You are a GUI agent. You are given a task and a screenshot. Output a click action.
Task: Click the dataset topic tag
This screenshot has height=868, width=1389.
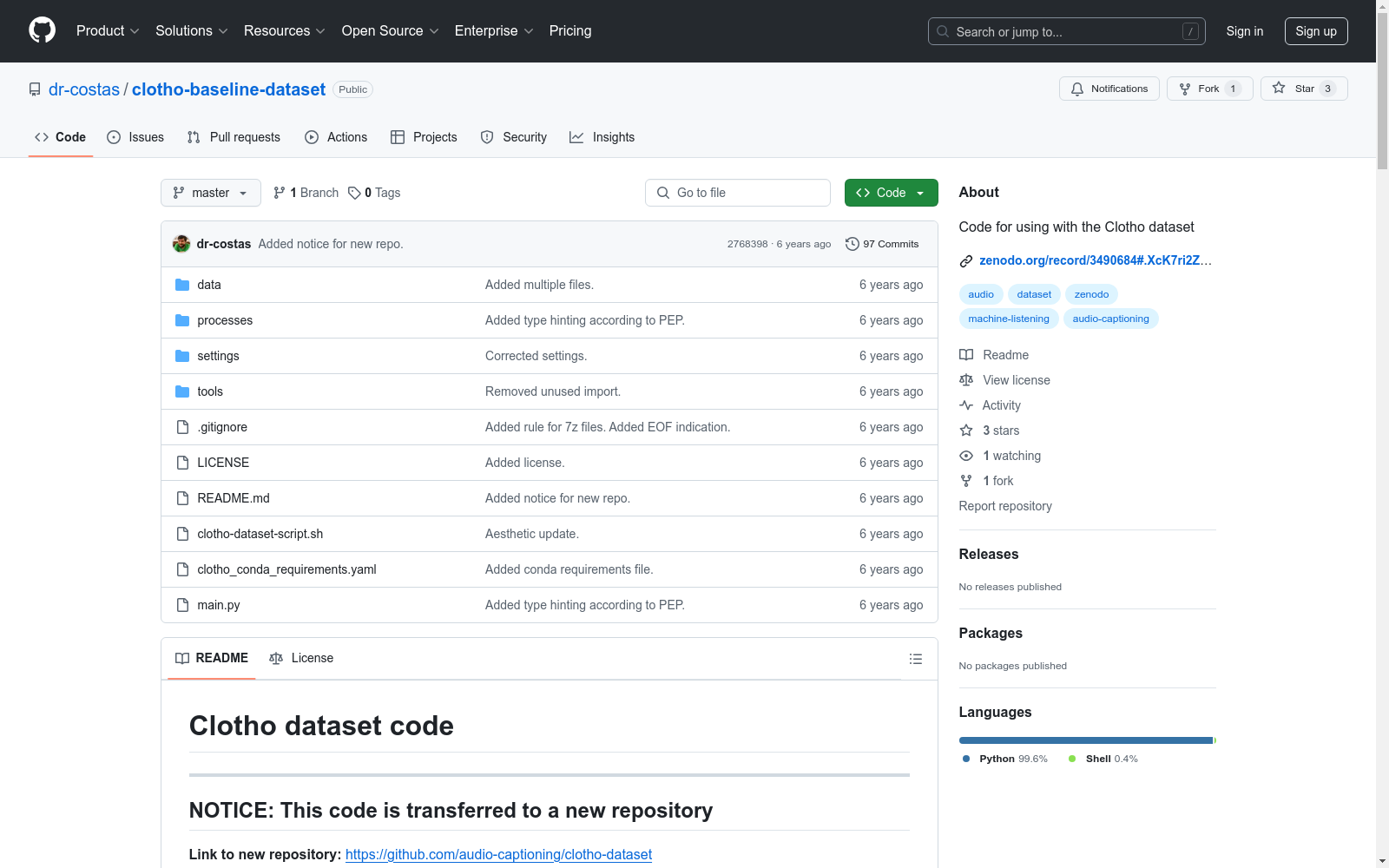point(1034,294)
